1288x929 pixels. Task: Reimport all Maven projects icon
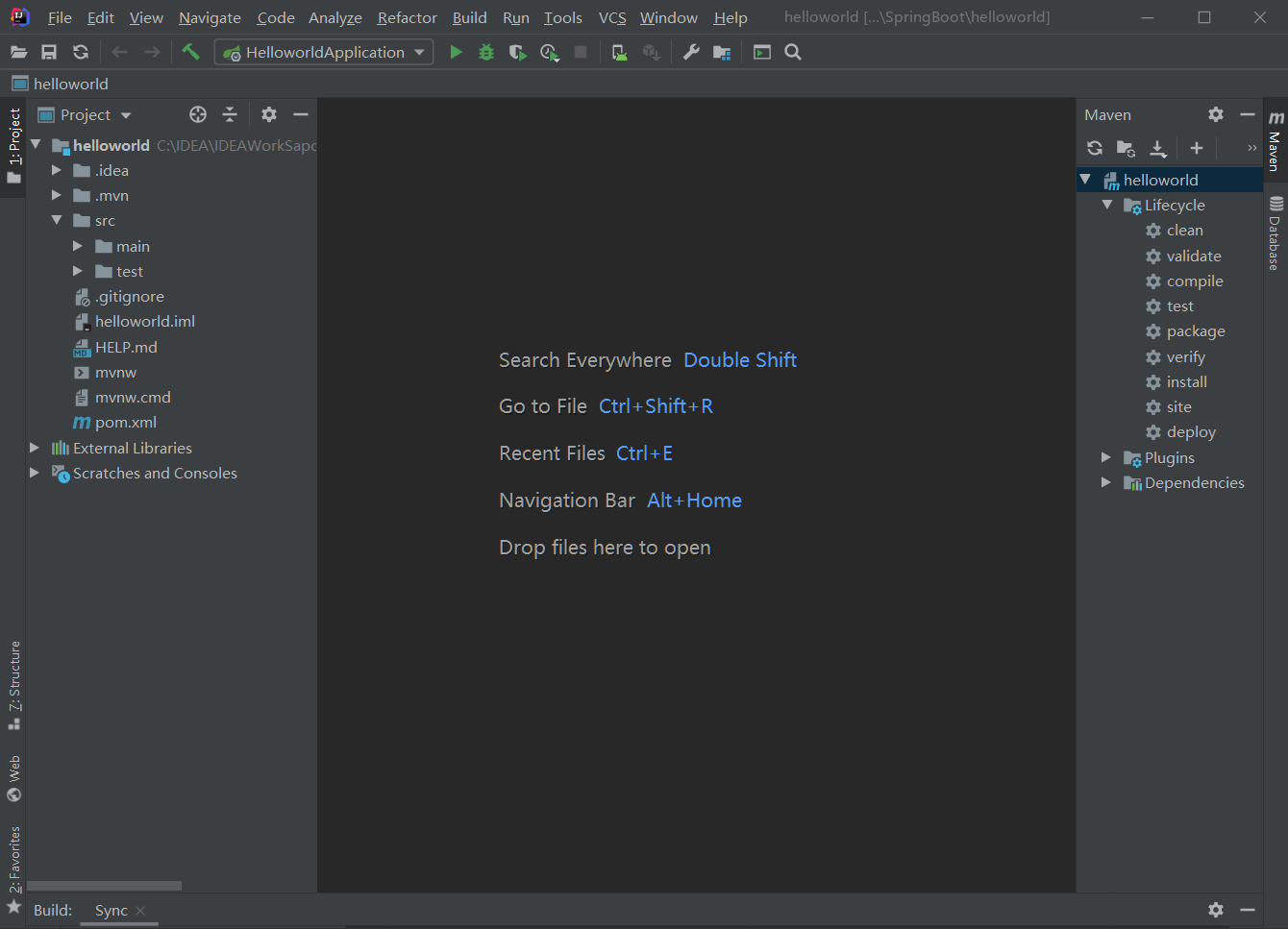[x=1095, y=148]
